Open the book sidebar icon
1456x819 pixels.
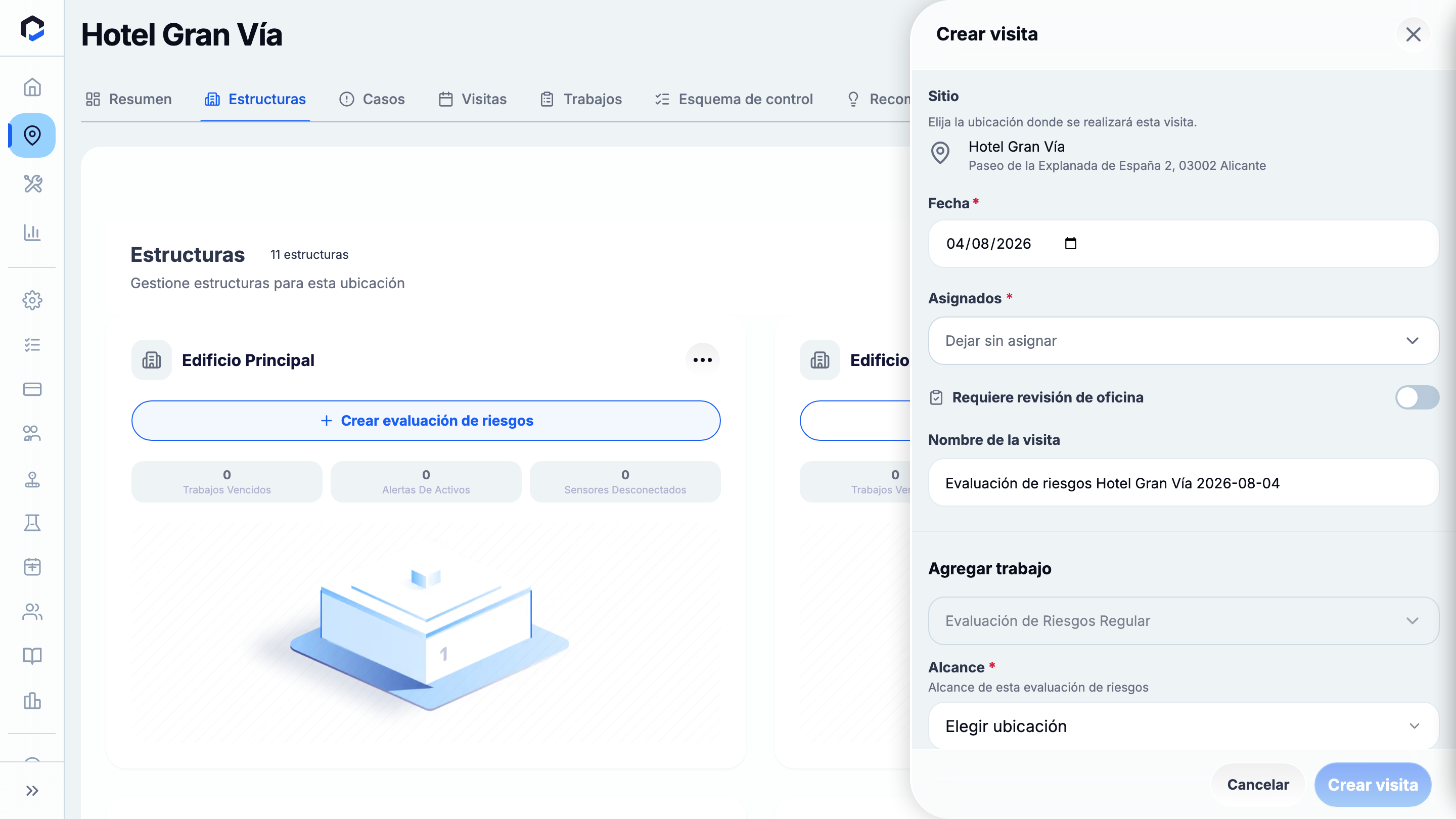point(32,656)
